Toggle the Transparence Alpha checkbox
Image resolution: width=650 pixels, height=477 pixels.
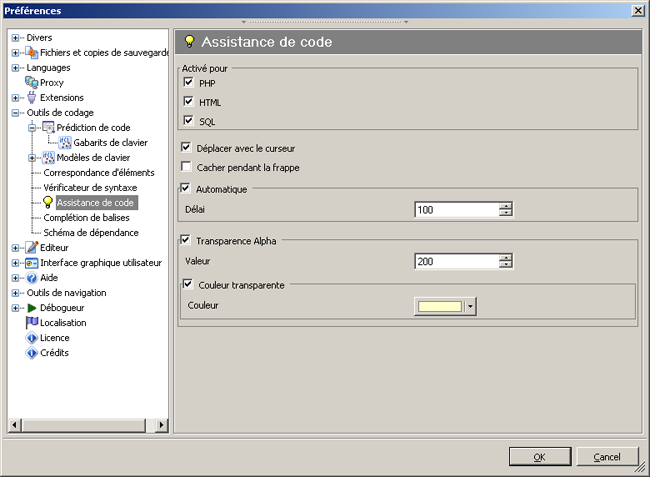click(x=184, y=240)
